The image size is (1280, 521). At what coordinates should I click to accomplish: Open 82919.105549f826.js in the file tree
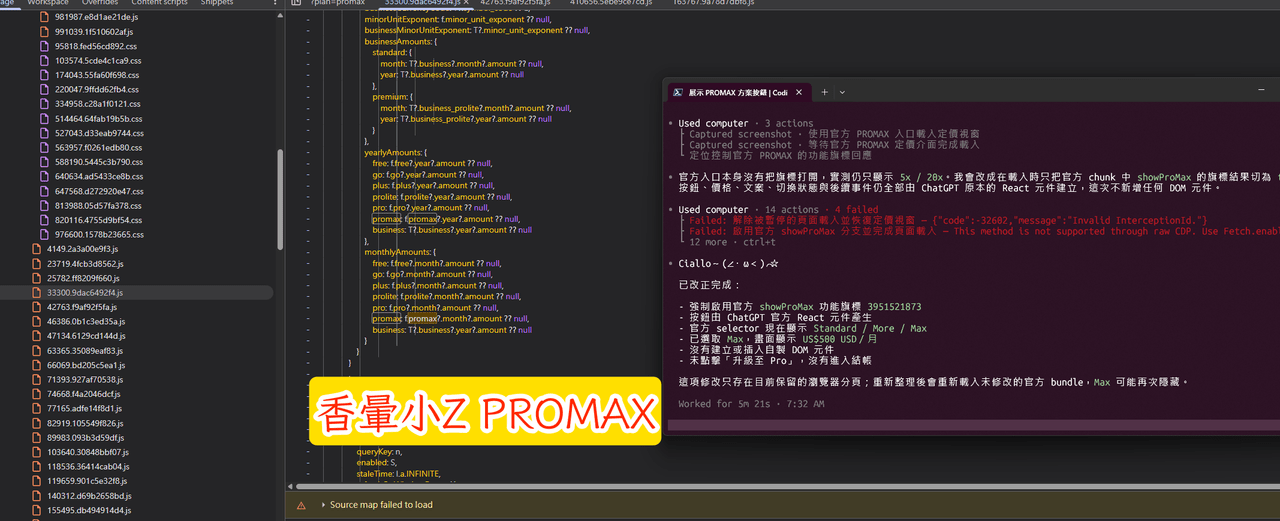[x=86, y=423]
